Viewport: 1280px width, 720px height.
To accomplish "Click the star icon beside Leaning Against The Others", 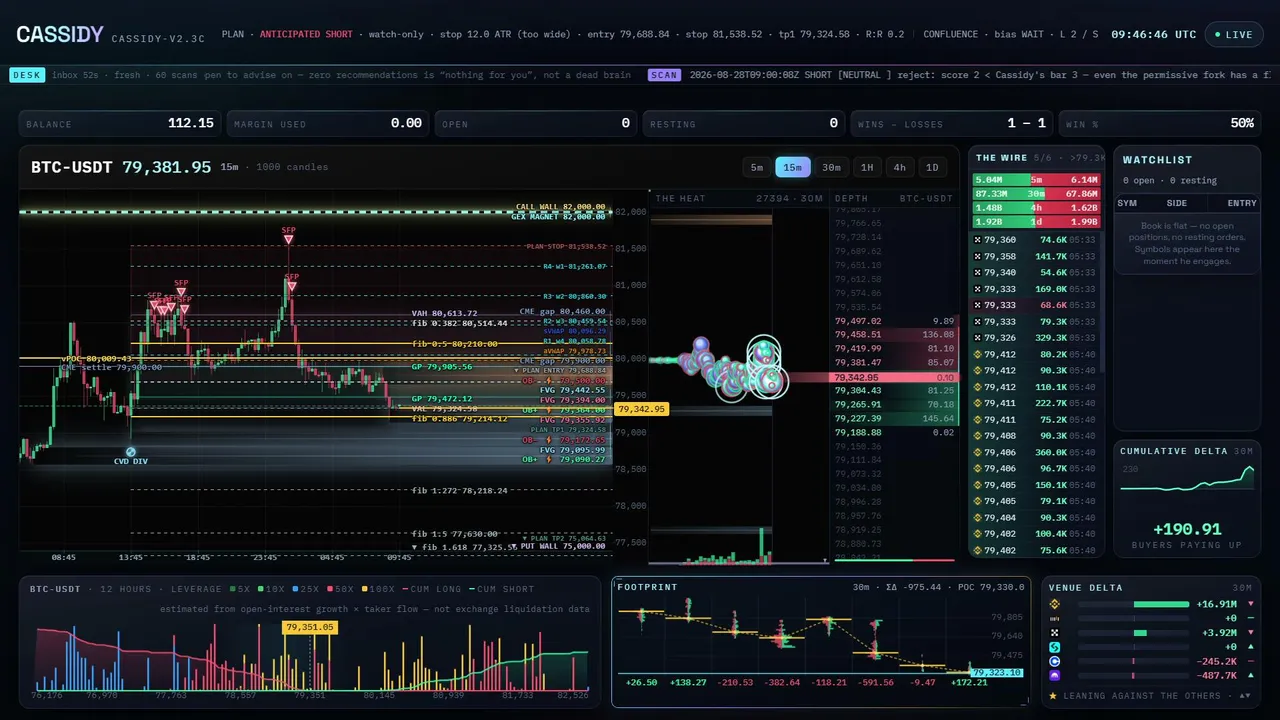I will [1054, 695].
